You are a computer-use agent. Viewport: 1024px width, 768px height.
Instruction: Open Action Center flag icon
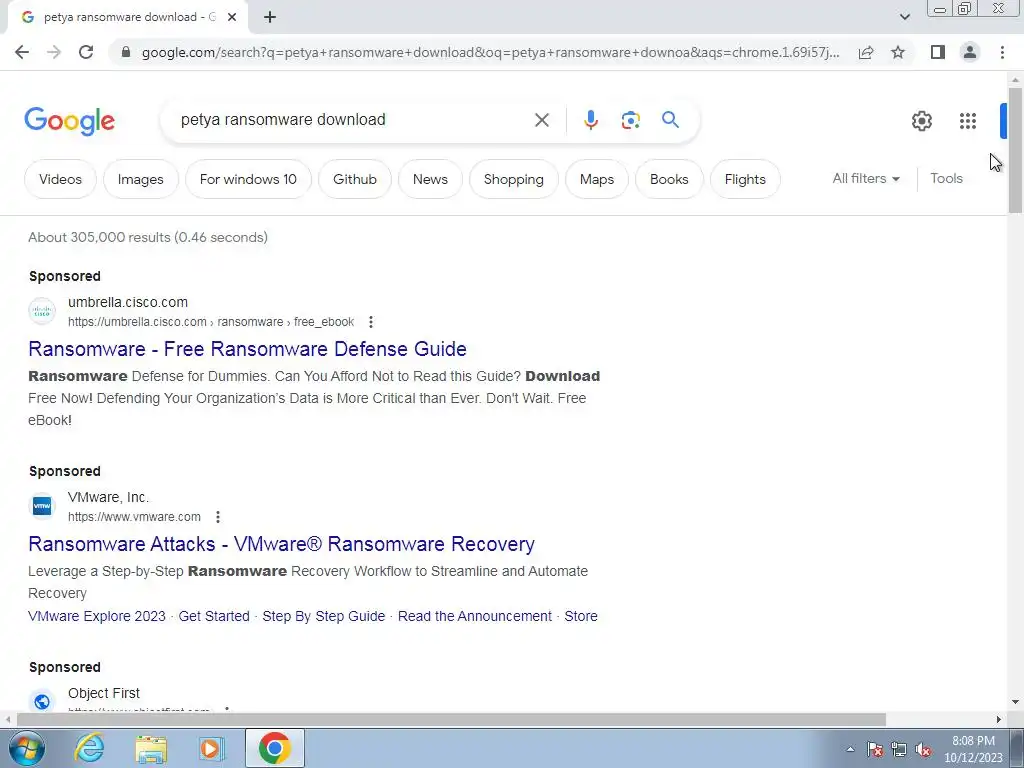pyautogui.click(x=875, y=749)
